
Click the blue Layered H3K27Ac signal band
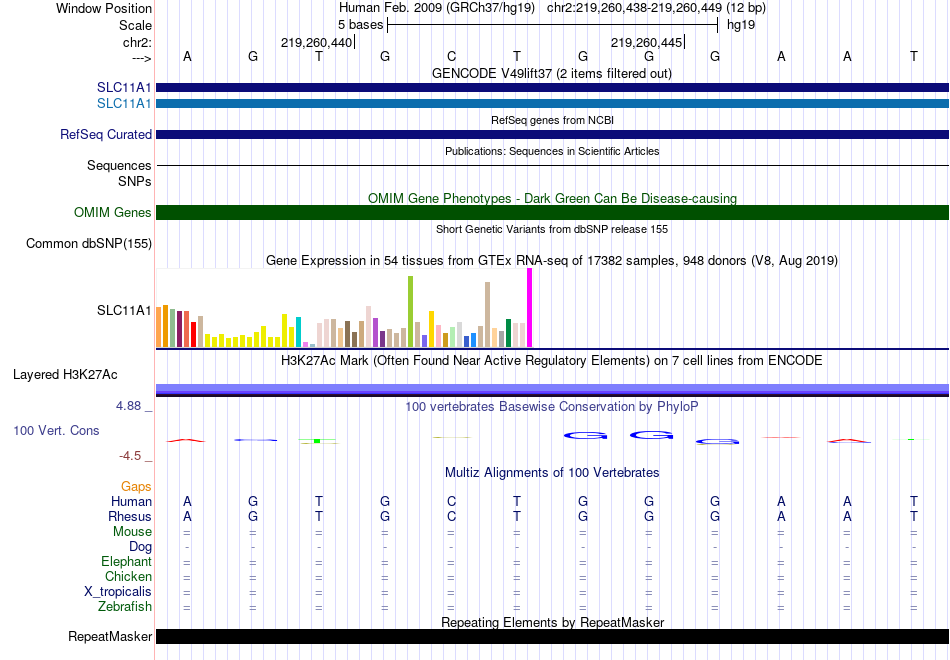(552, 389)
